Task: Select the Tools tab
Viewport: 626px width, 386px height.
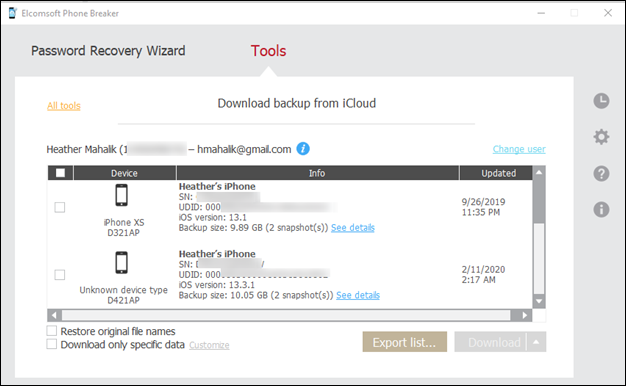Action: coord(268,51)
